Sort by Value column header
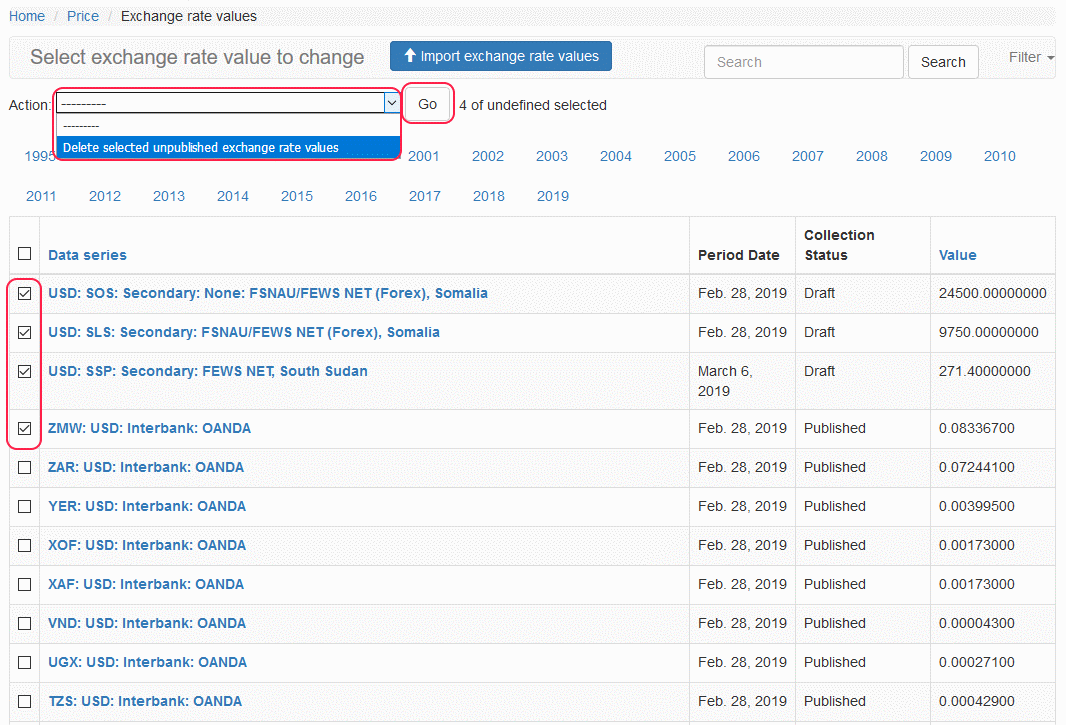 click(x=957, y=255)
